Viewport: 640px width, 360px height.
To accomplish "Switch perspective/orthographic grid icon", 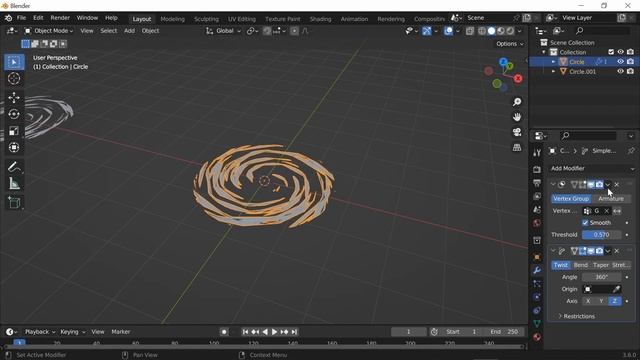I will (x=517, y=147).
